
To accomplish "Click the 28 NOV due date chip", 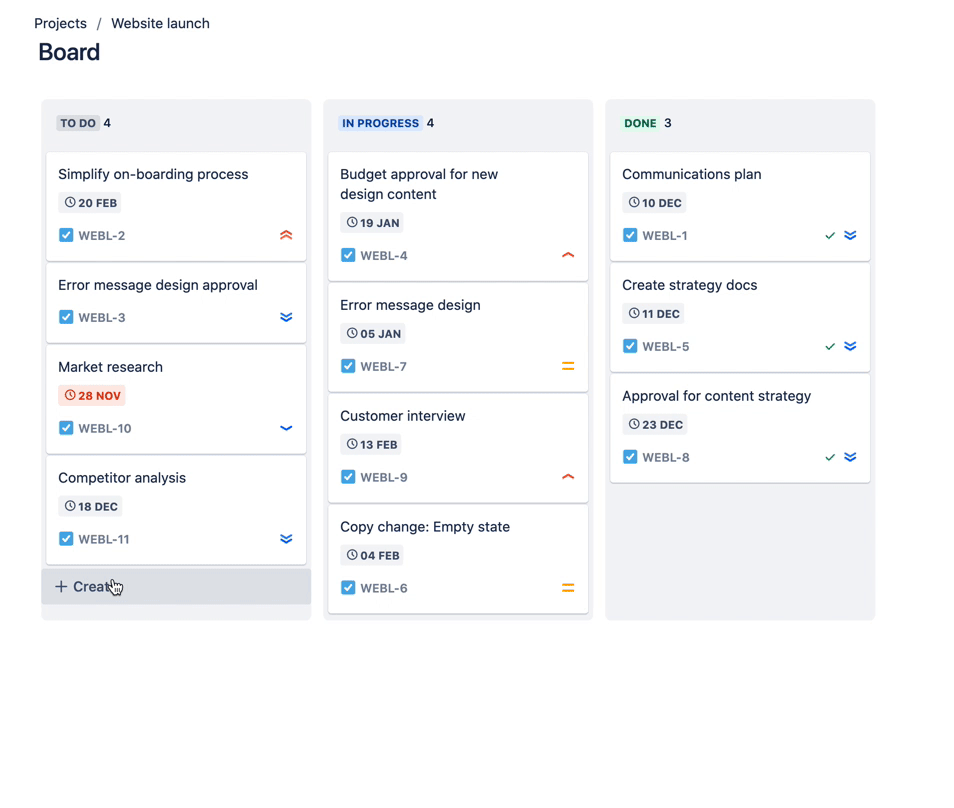I will [x=91, y=395].
